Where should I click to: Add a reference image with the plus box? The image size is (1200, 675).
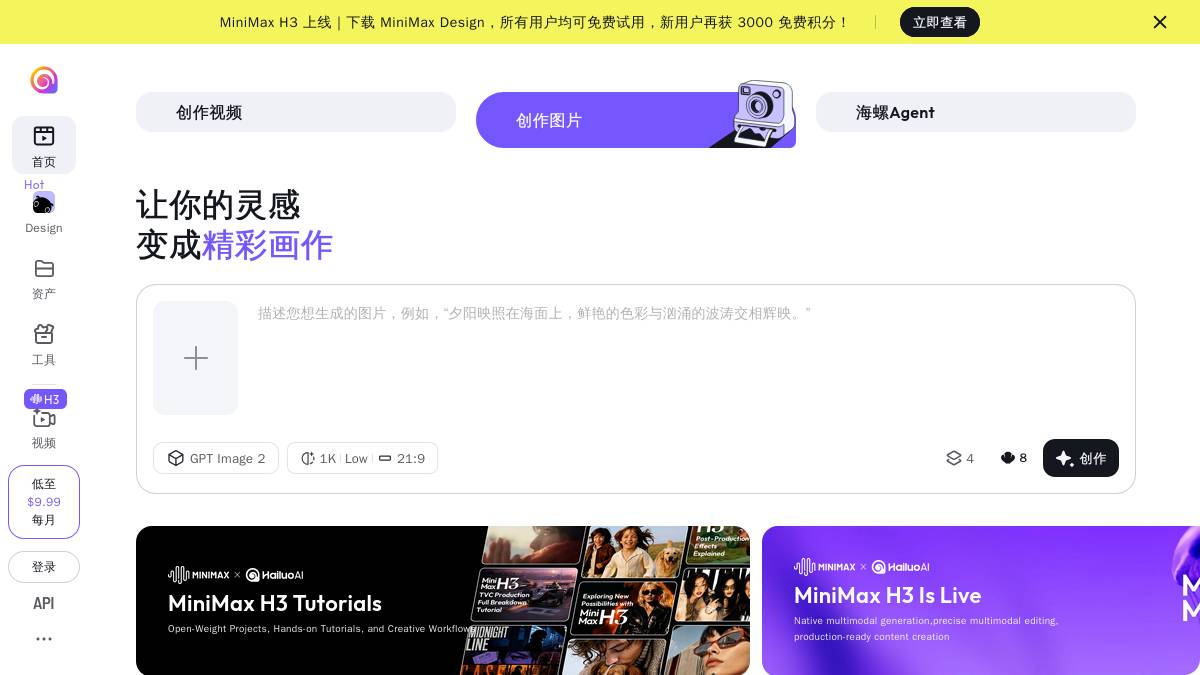click(x=196, y=358)
